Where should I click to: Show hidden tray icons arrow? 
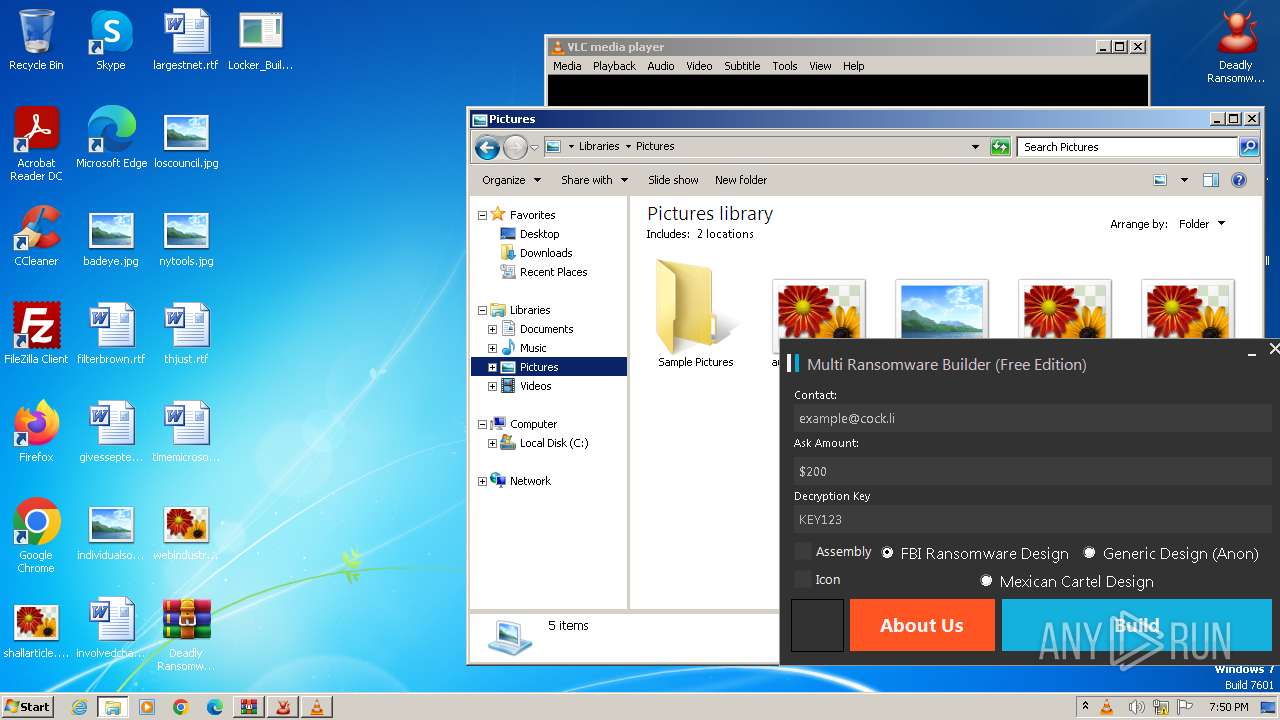(1085, 707)
